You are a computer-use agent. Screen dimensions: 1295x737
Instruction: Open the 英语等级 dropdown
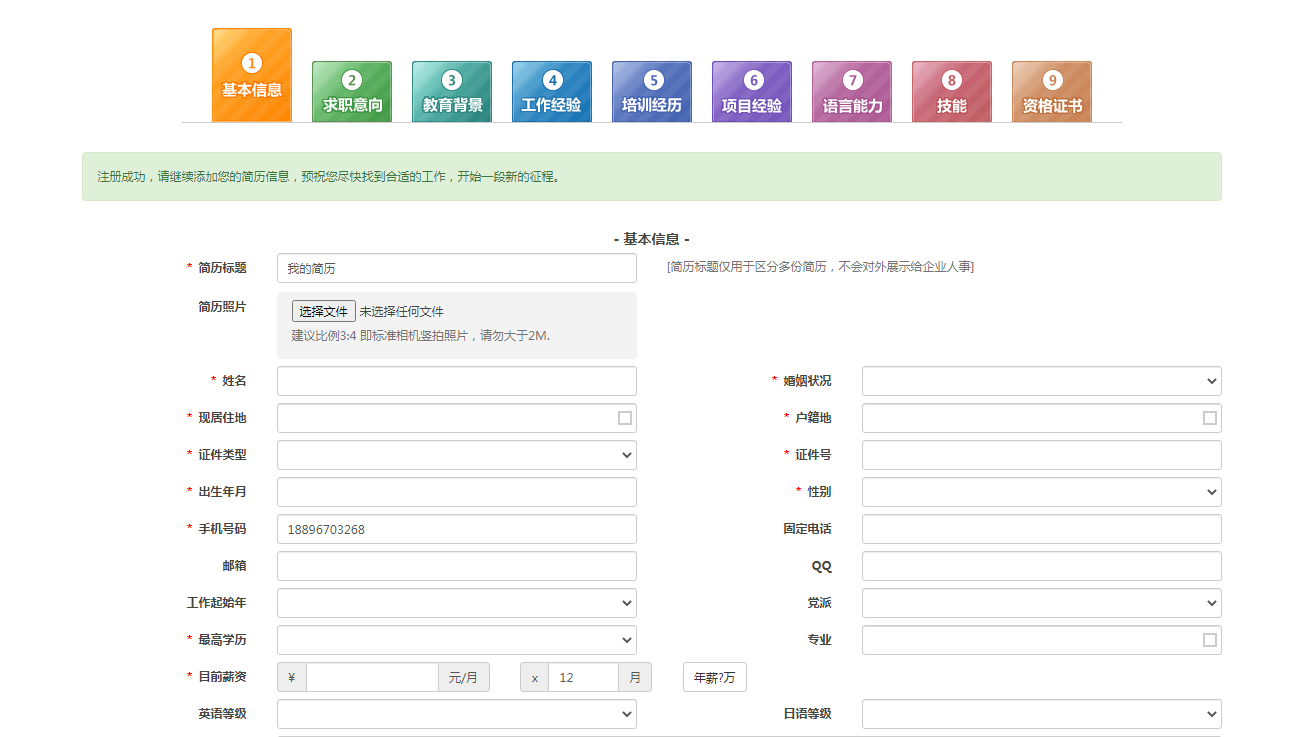point(457,714)
